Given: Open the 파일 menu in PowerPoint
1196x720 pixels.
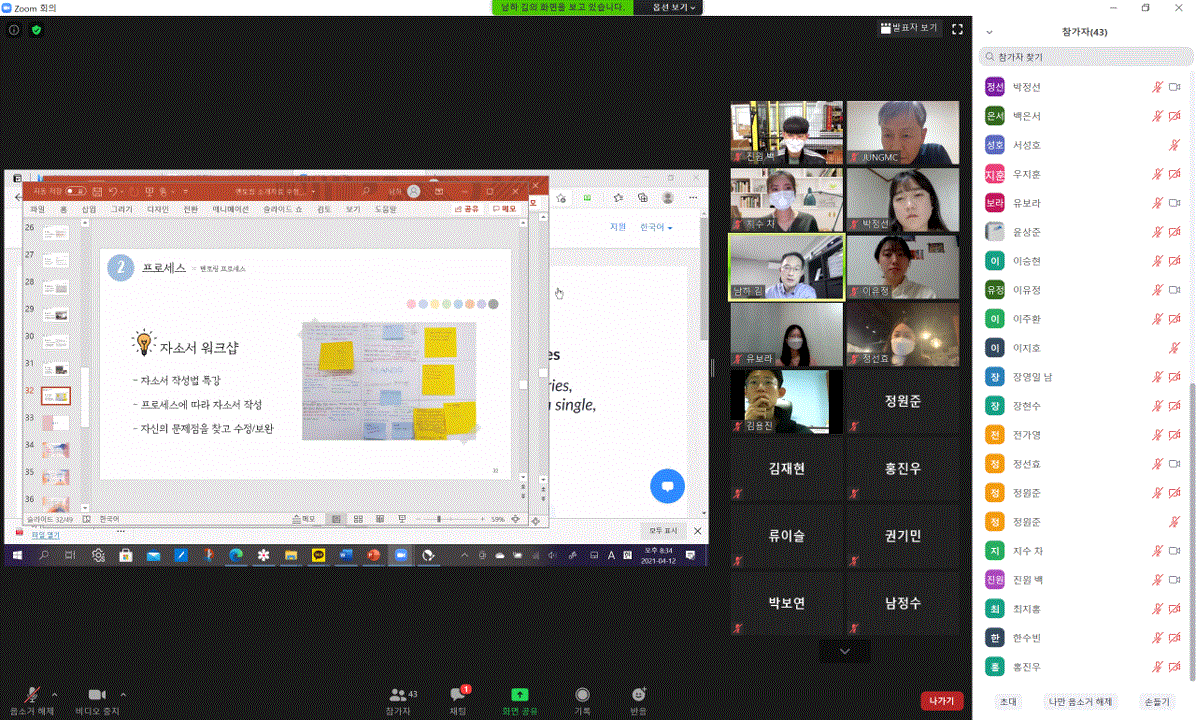Looking at the screenshot, I should 37,209.
